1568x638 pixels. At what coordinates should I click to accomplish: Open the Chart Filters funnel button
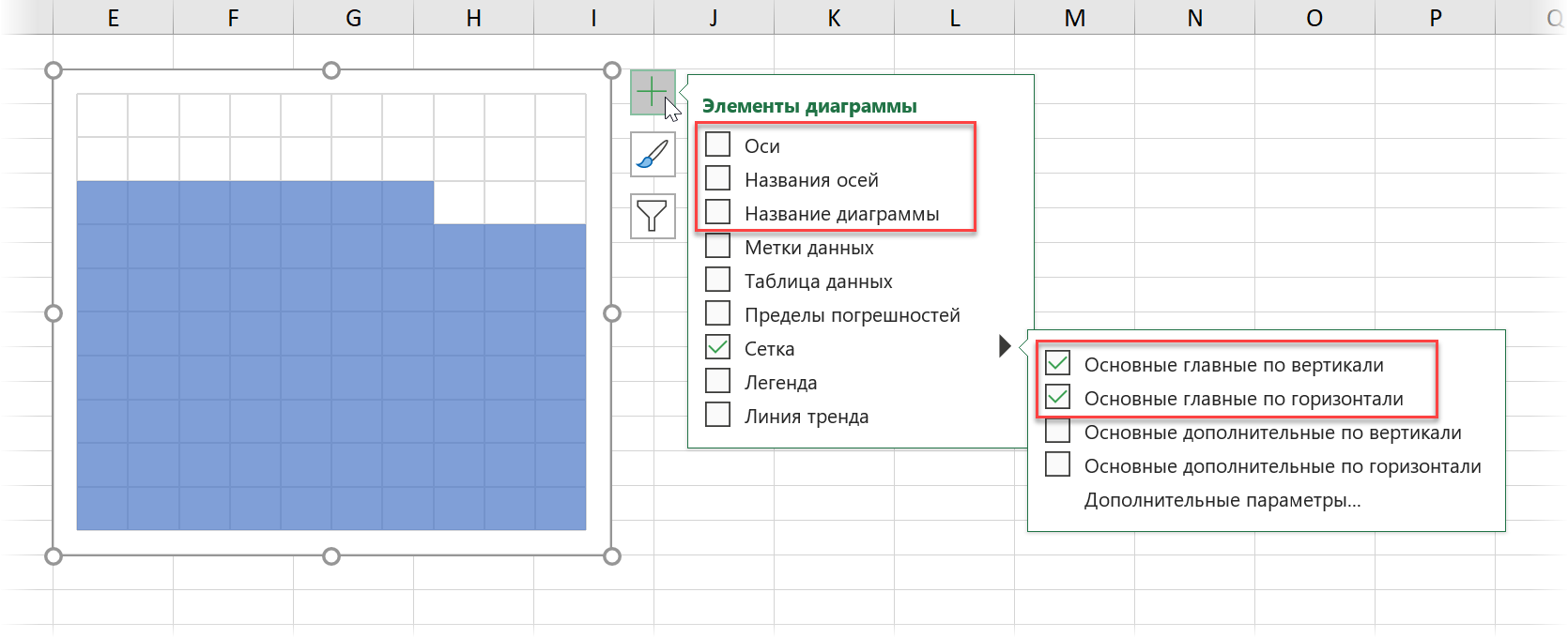pos(653,216)
